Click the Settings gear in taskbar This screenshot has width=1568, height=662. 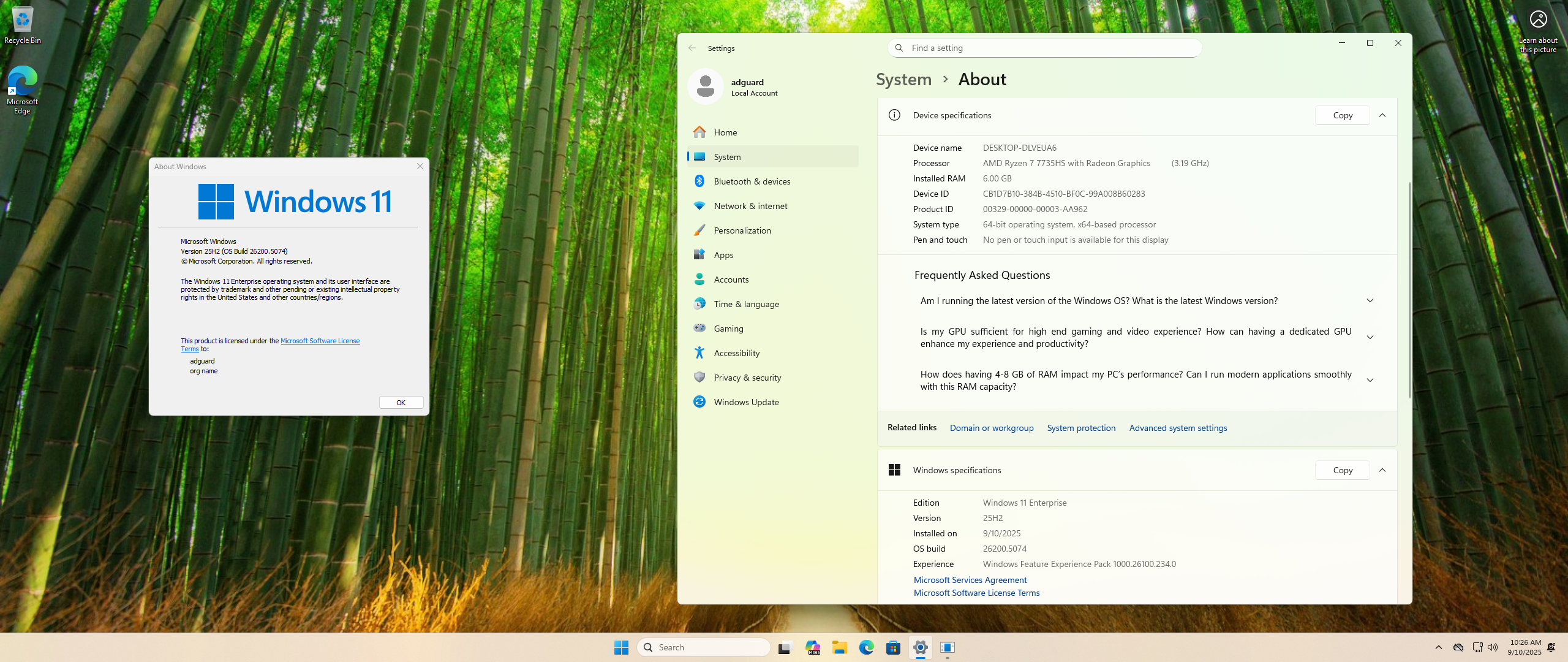click(920, 647)
